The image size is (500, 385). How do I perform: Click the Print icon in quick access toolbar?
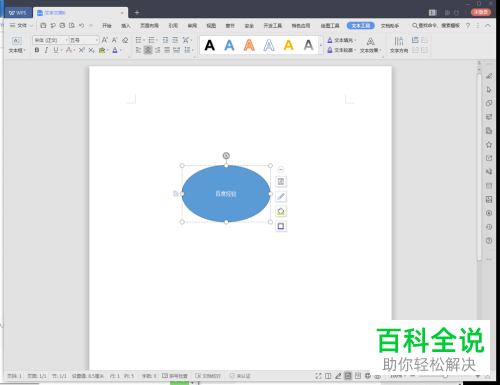62,25
